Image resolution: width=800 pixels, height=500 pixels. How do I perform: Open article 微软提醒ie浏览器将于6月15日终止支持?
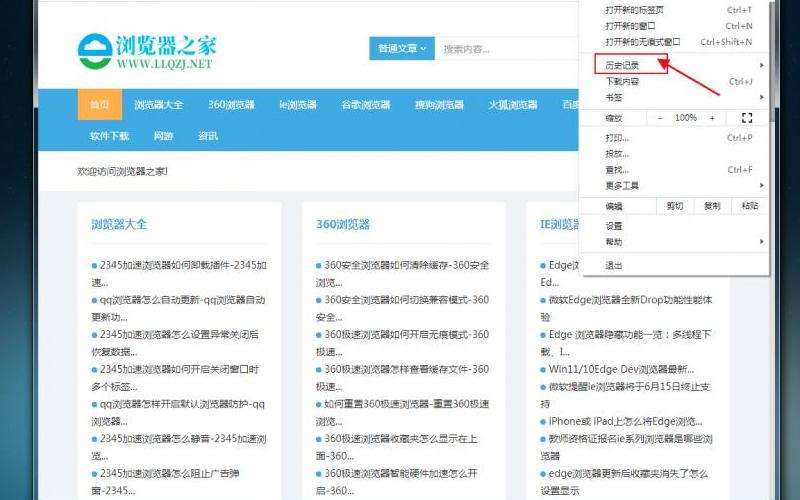coord(626,395)
